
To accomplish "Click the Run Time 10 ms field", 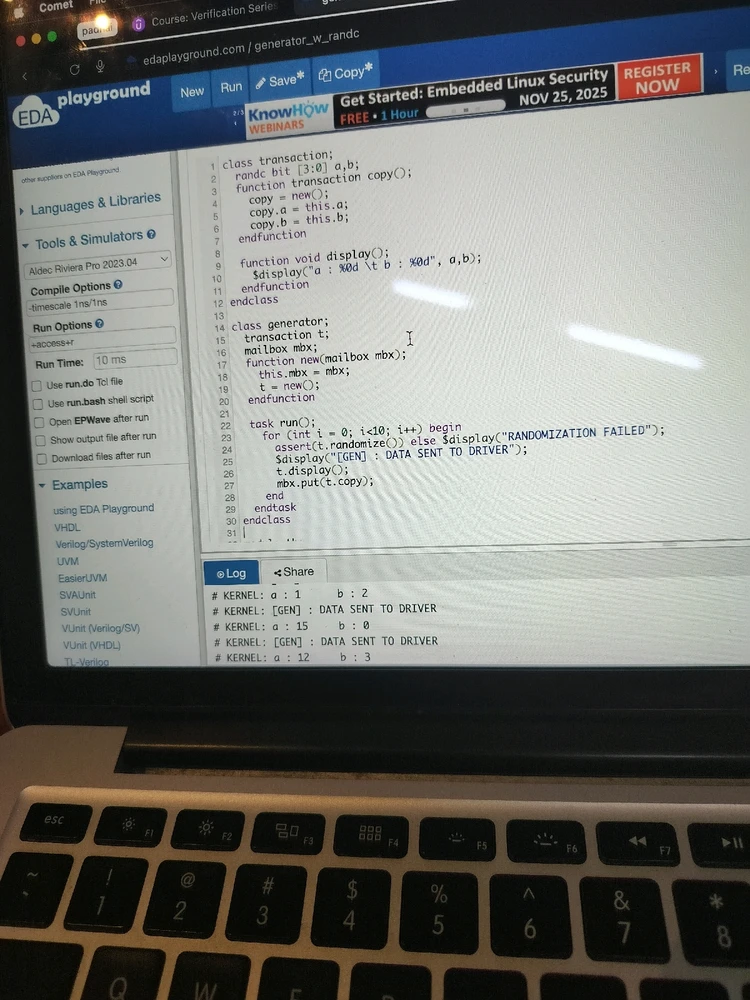I will 135,358.
